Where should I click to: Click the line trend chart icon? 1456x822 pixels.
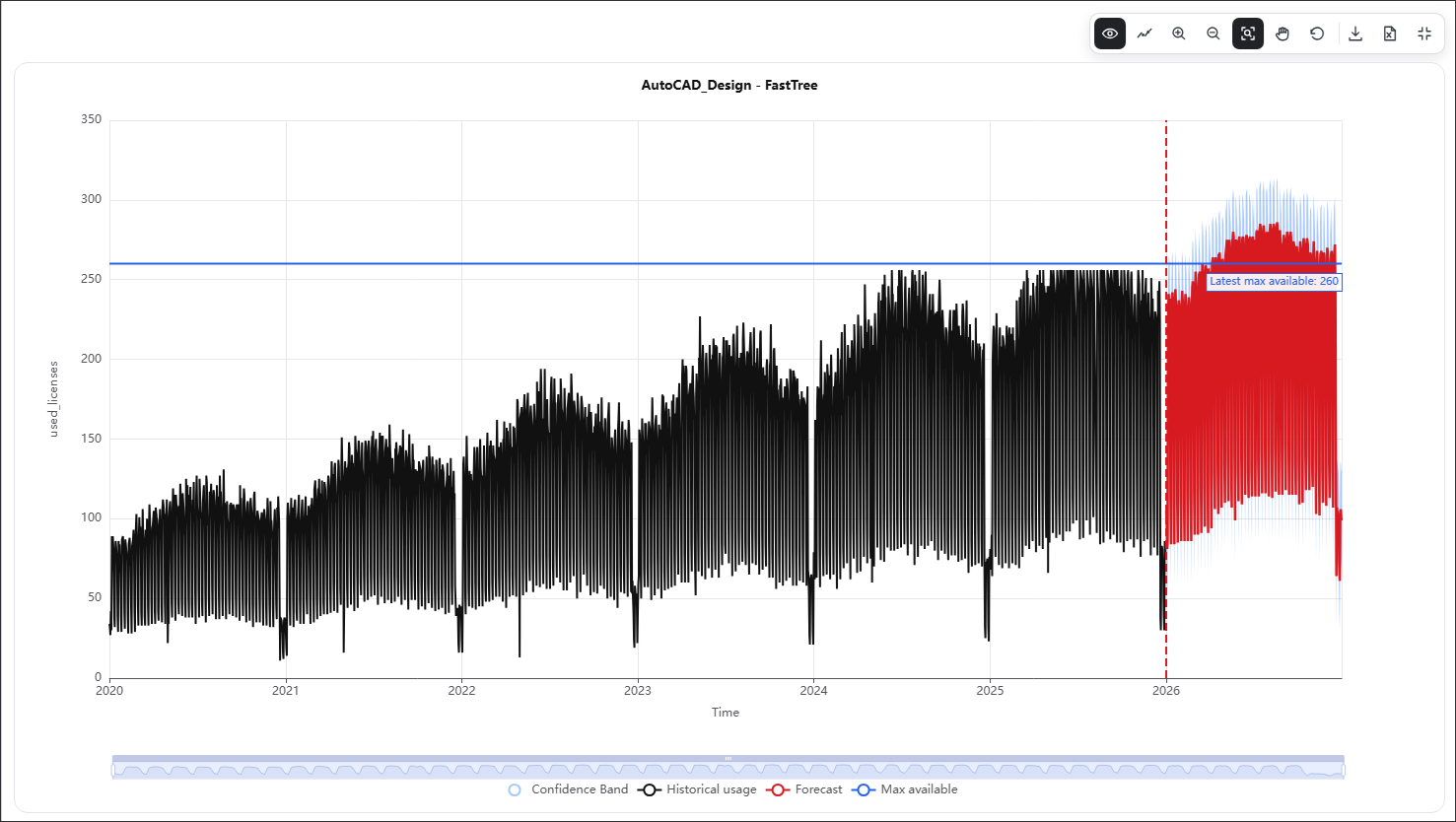[x=1144, y=34]
